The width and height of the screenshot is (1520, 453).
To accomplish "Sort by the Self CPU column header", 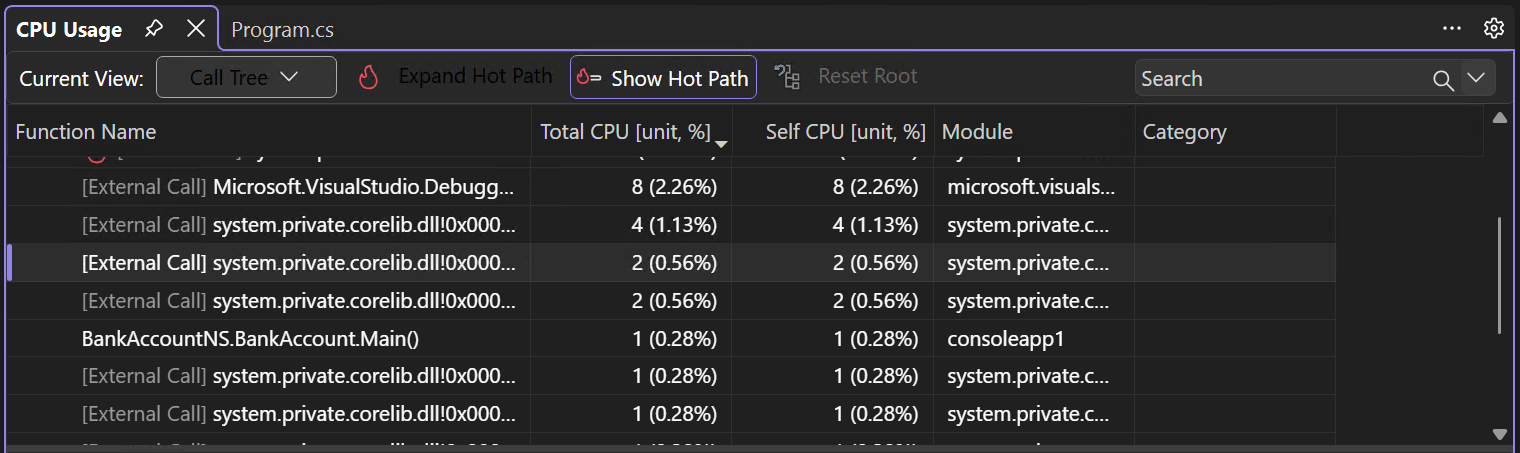I will [844, 132].
